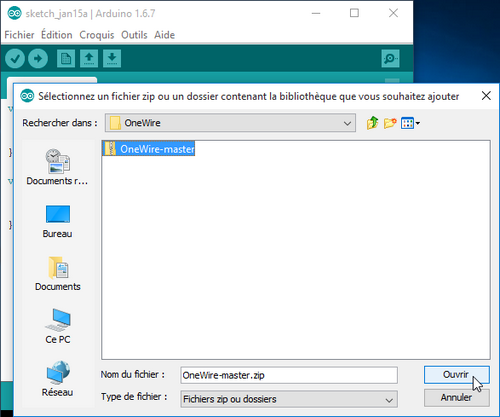Viewport: 500px width, 417px height.
Task: Open Réseau in the places sidebar
Action: point(57,379)
